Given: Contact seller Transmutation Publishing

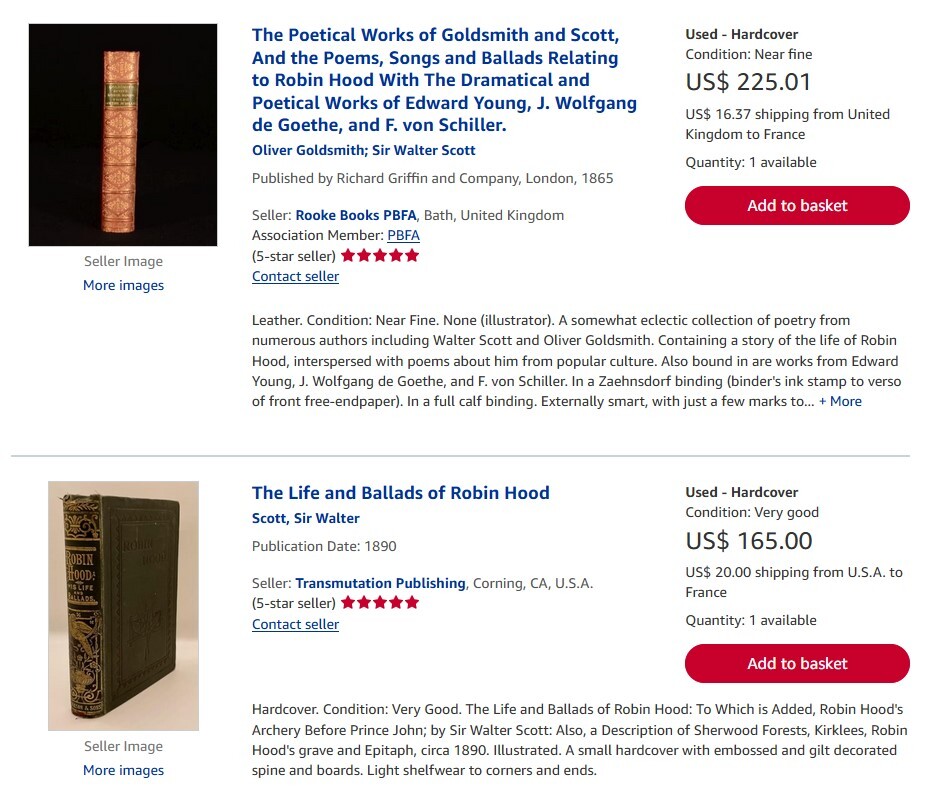Looking at the screenshot, I should click(x=295, y=624).
